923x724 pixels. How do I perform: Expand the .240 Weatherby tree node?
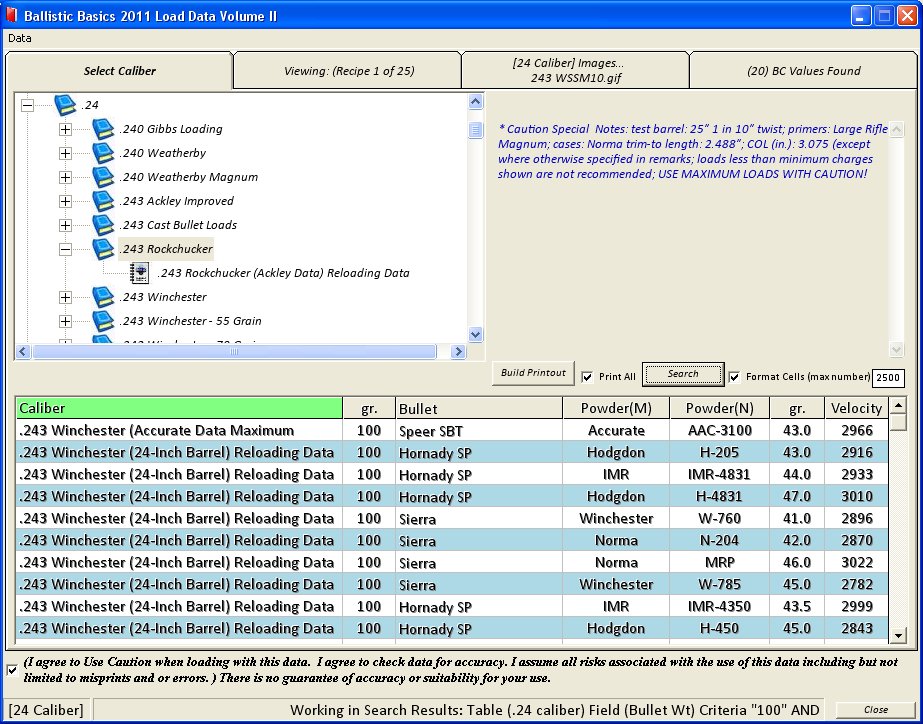click(65, 153)
